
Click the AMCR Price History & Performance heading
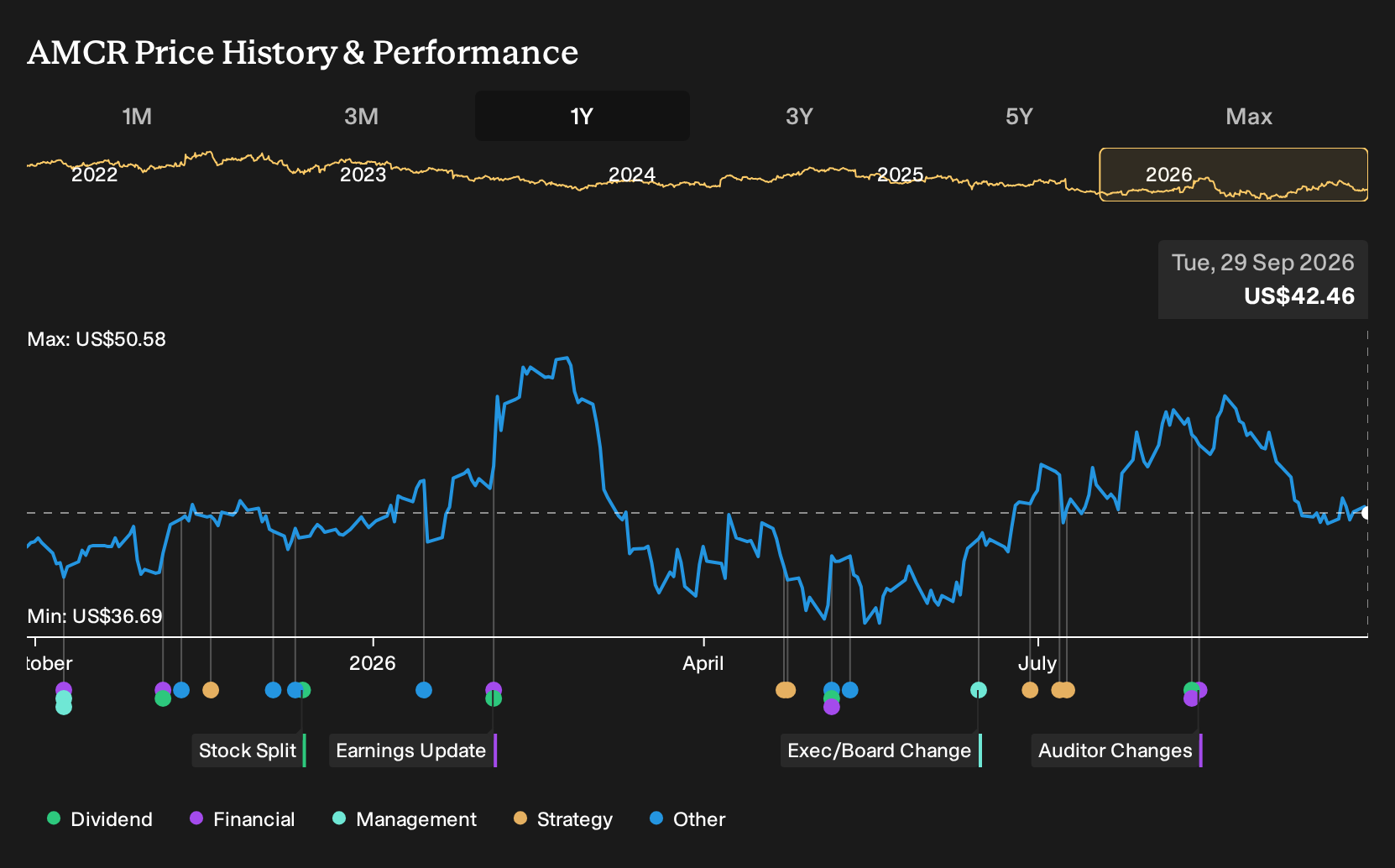tap(303, 52)
